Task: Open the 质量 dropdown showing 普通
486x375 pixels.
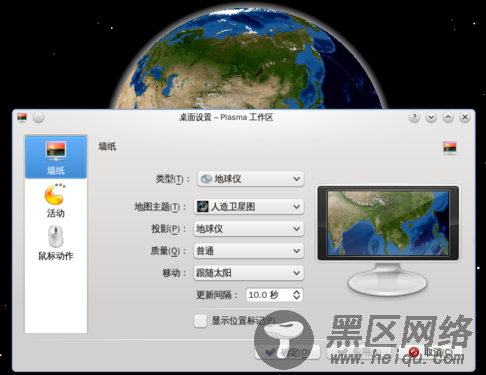Action: coord(249,251)
